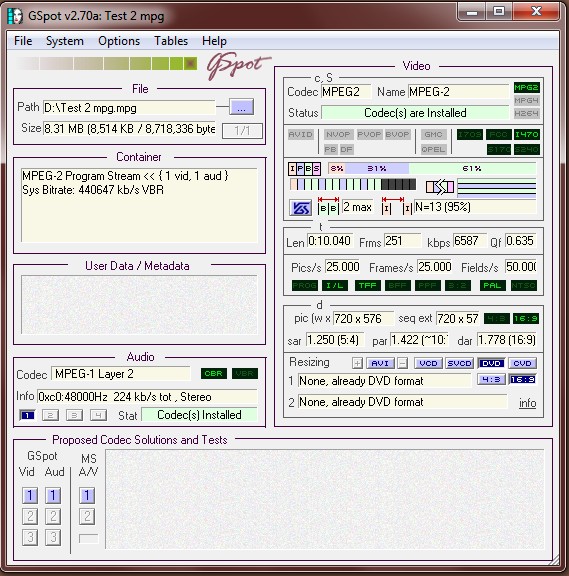Click the H264 codec indicator
Screen dimensions: 569x576
coord(526,113)
